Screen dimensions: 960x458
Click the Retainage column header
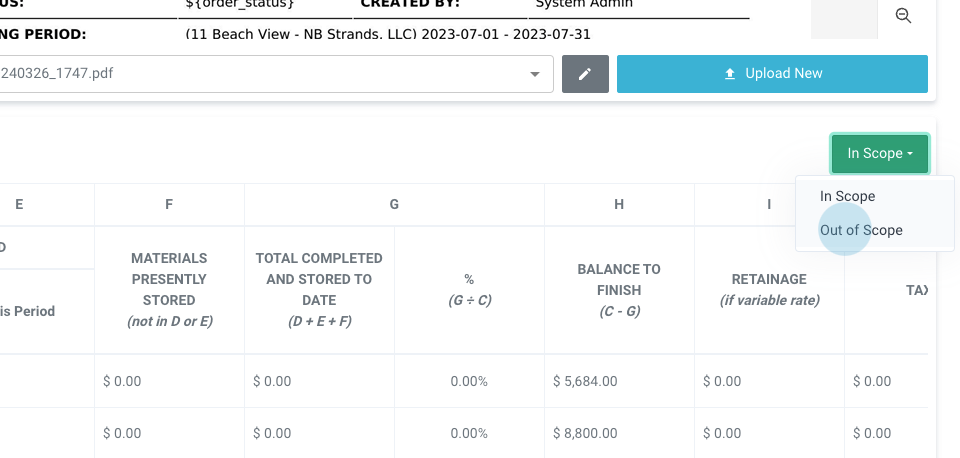click(x=769, y=290)
